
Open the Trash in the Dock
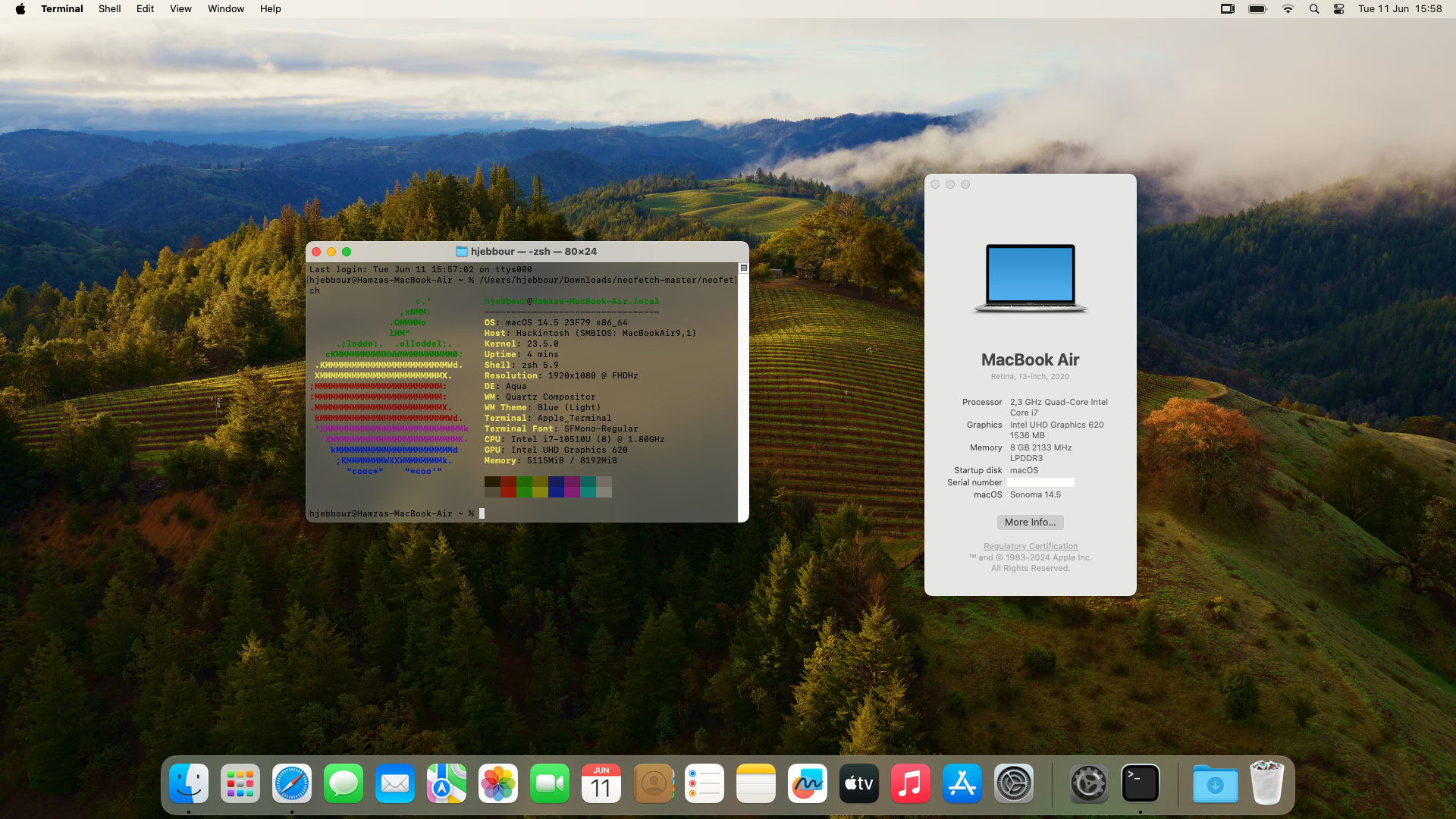click(x=1266, y=783)
